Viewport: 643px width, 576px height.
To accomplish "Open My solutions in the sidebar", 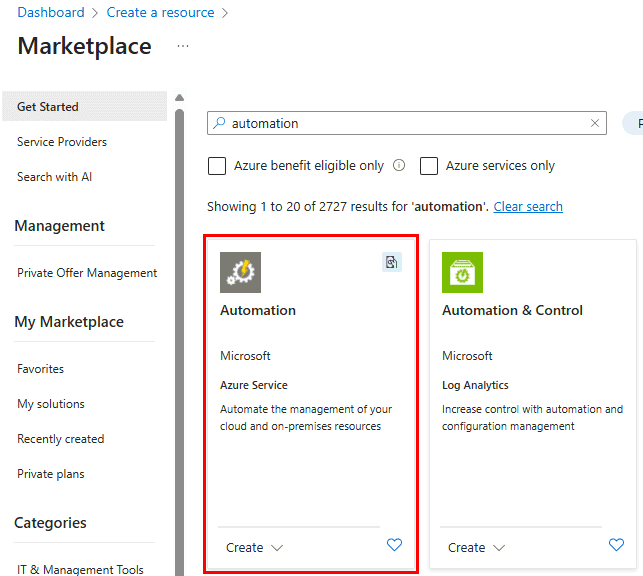I will click(x=51, y=404).
